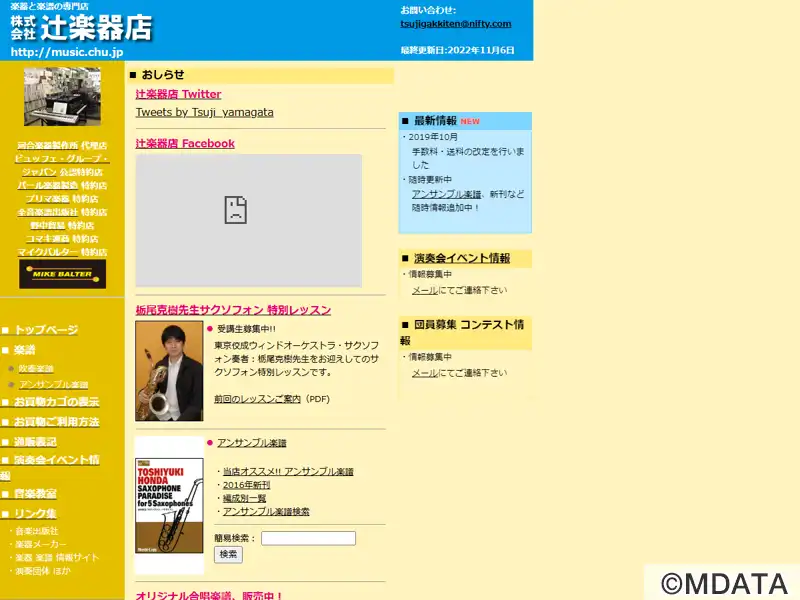This screenshot has width=800, height=600.
Task: Open 演奏会イベント情報 in sidebar menu
Action: [x=50, y=467]
